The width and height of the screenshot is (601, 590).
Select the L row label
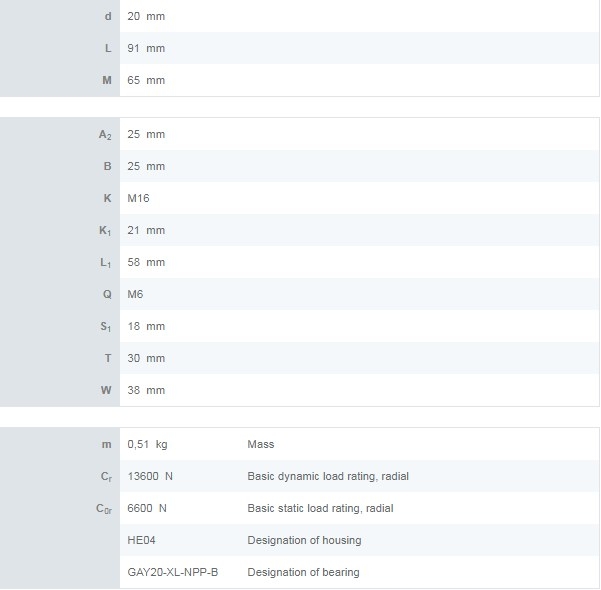pos(108,48)
